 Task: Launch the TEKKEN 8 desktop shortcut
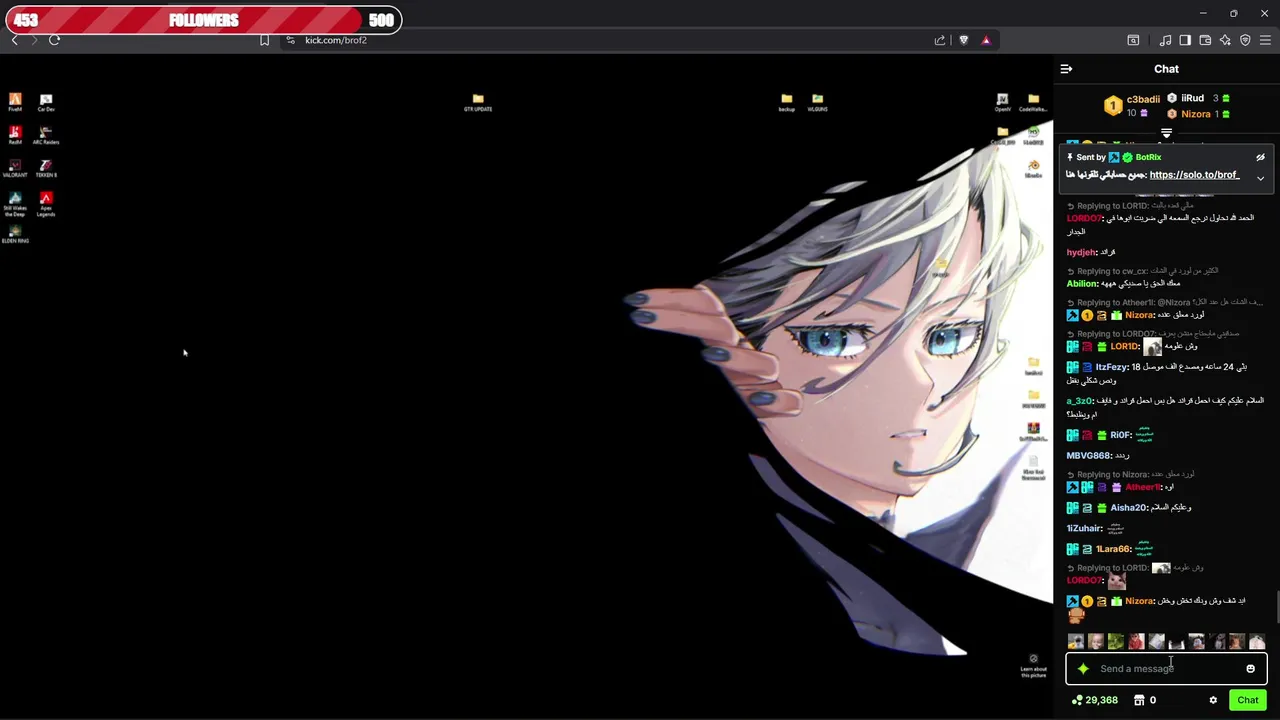[x=46, y=168]
